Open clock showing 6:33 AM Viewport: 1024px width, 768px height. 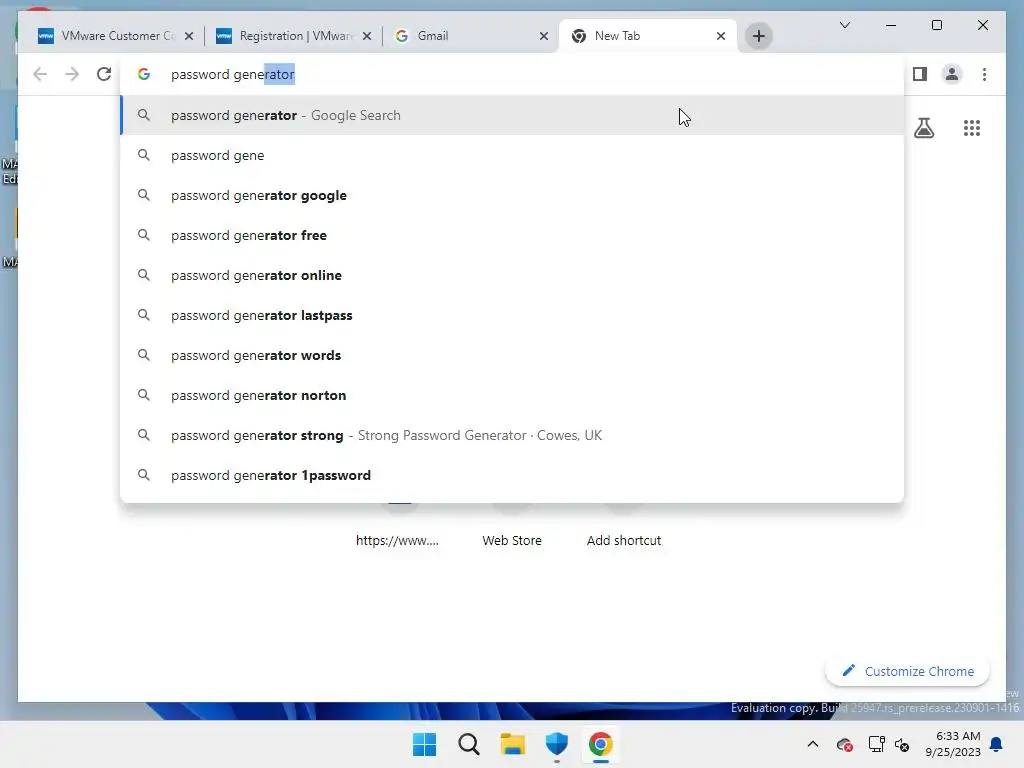pos(952,744)
